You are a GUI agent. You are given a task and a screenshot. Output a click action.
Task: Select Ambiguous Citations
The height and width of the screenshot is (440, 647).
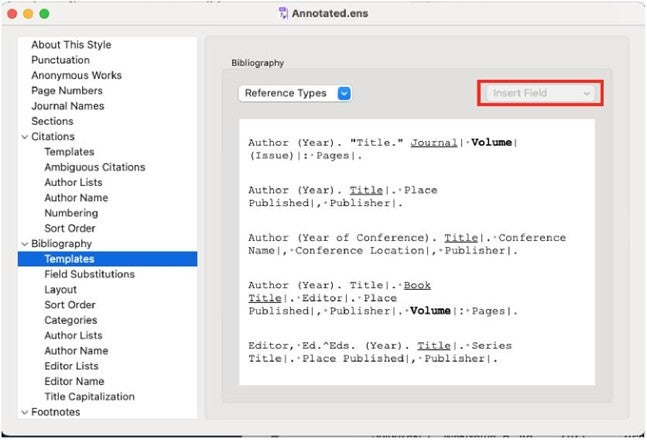point(95,167)
